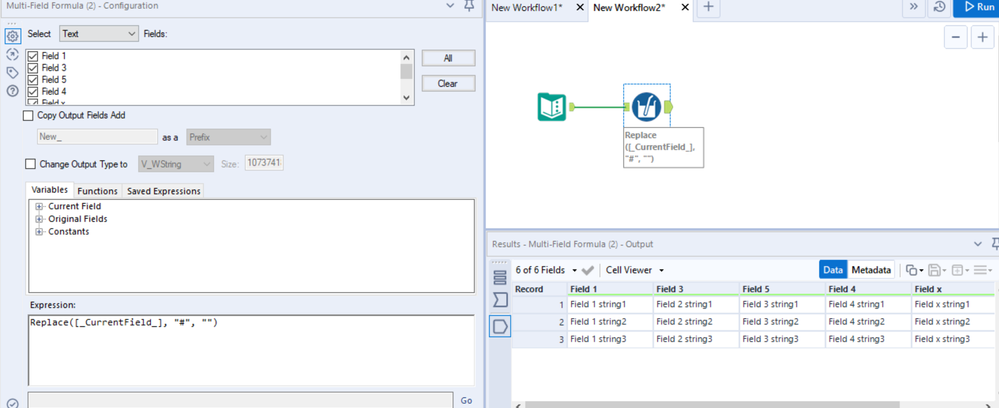Click the Replace annotation under the tool

click(x=663, y=147)
